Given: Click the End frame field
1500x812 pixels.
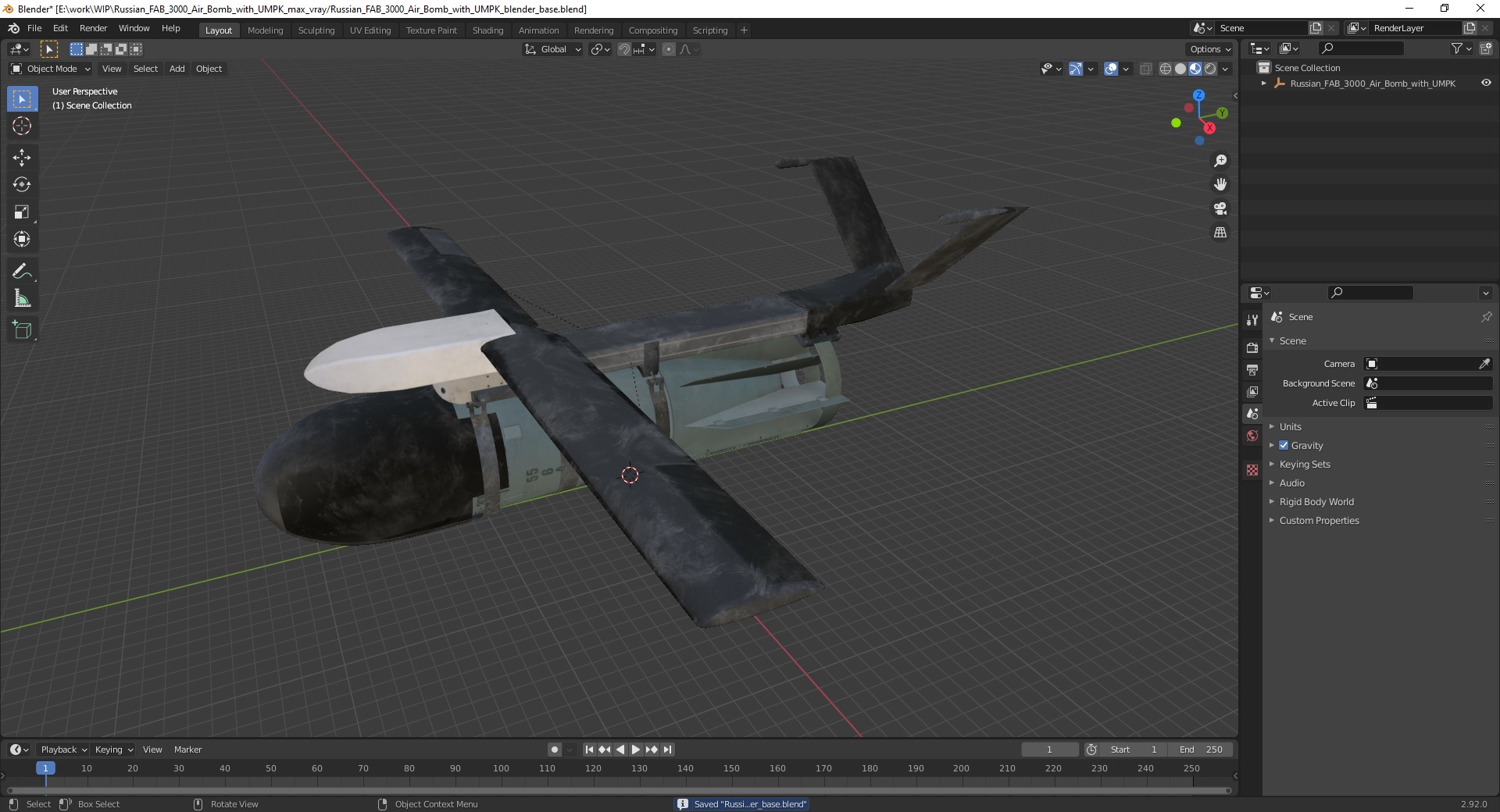Looking at the screenshot, I should pos(1202,750).
